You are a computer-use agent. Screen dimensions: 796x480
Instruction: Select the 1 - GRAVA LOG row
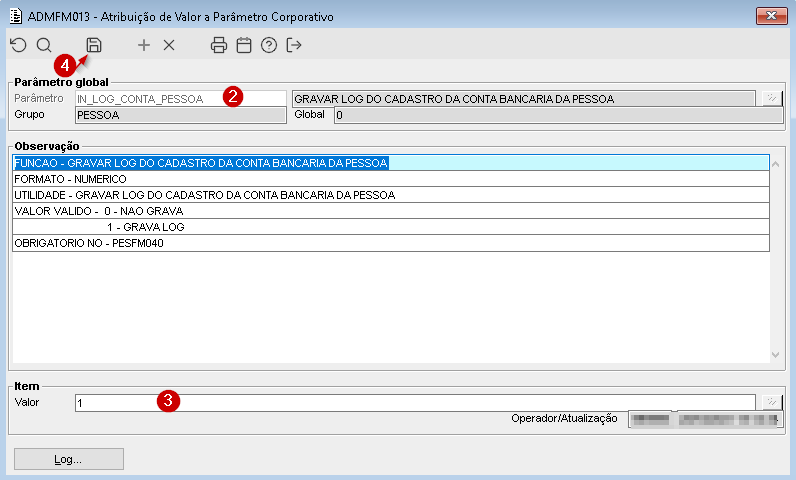coord(391,227)
